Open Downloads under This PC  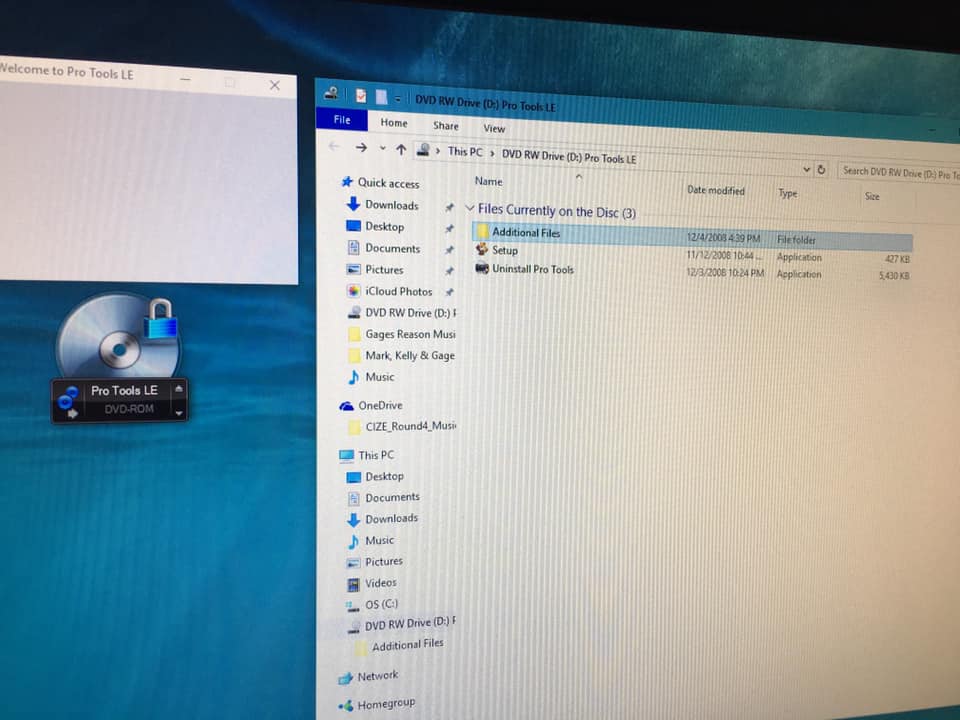click(x=391, y=519)
